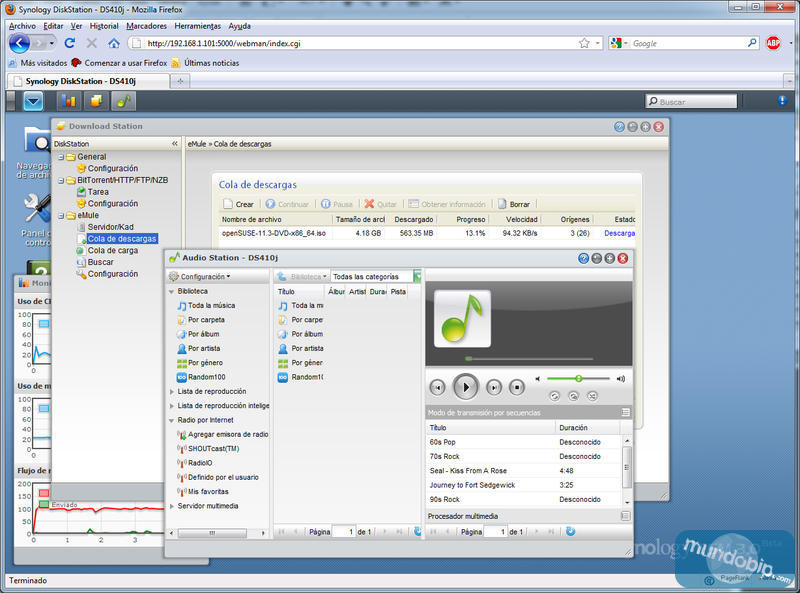Screen dimensions: 800x593
Task: Open the Adblock Plus toolbar icon
Action: pyautogui.click(x=773, y=43)
